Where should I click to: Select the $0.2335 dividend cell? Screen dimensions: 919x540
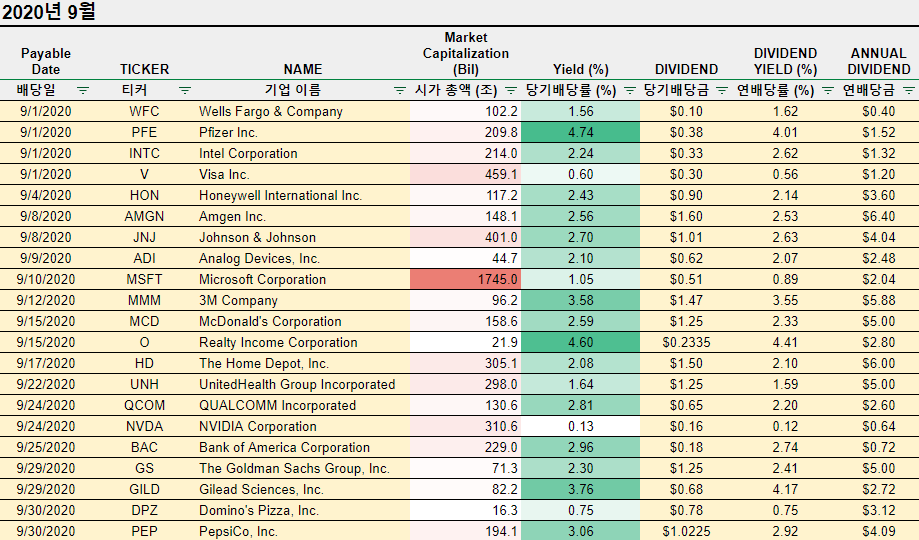(686, 342)
